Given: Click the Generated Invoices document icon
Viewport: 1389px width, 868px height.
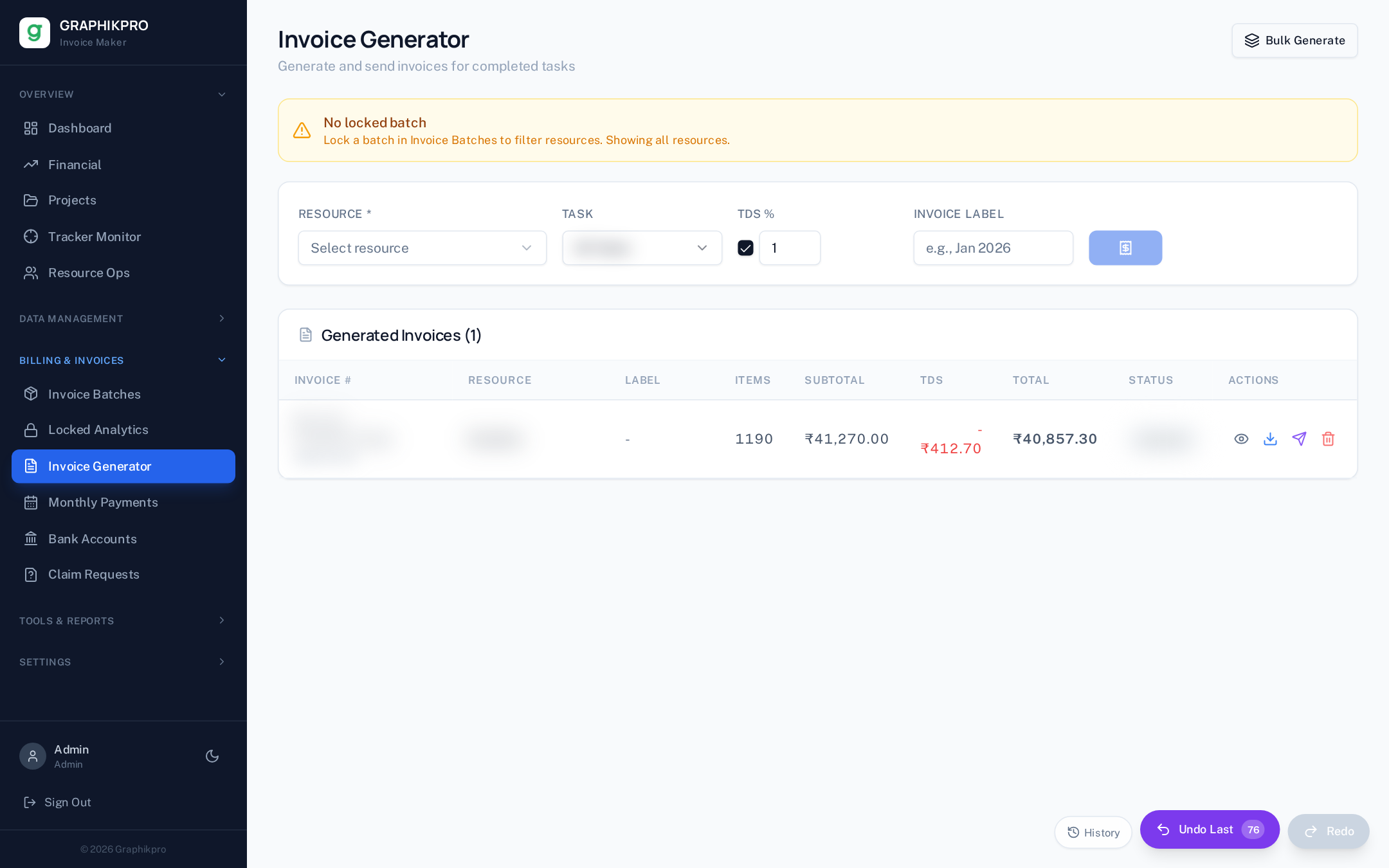Looking at the screenshot, I should coord(305,335).
